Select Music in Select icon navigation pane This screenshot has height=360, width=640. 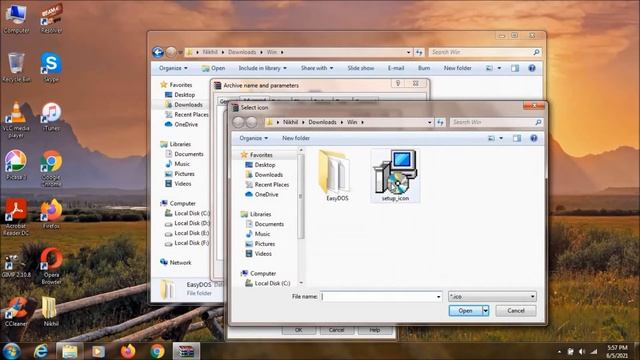point(262,234)
